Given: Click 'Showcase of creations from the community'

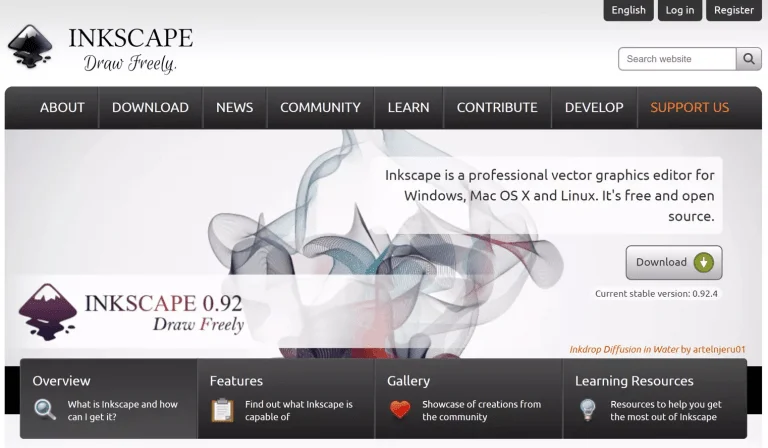Looking at the screenshot, I should (x=481, y=411).
